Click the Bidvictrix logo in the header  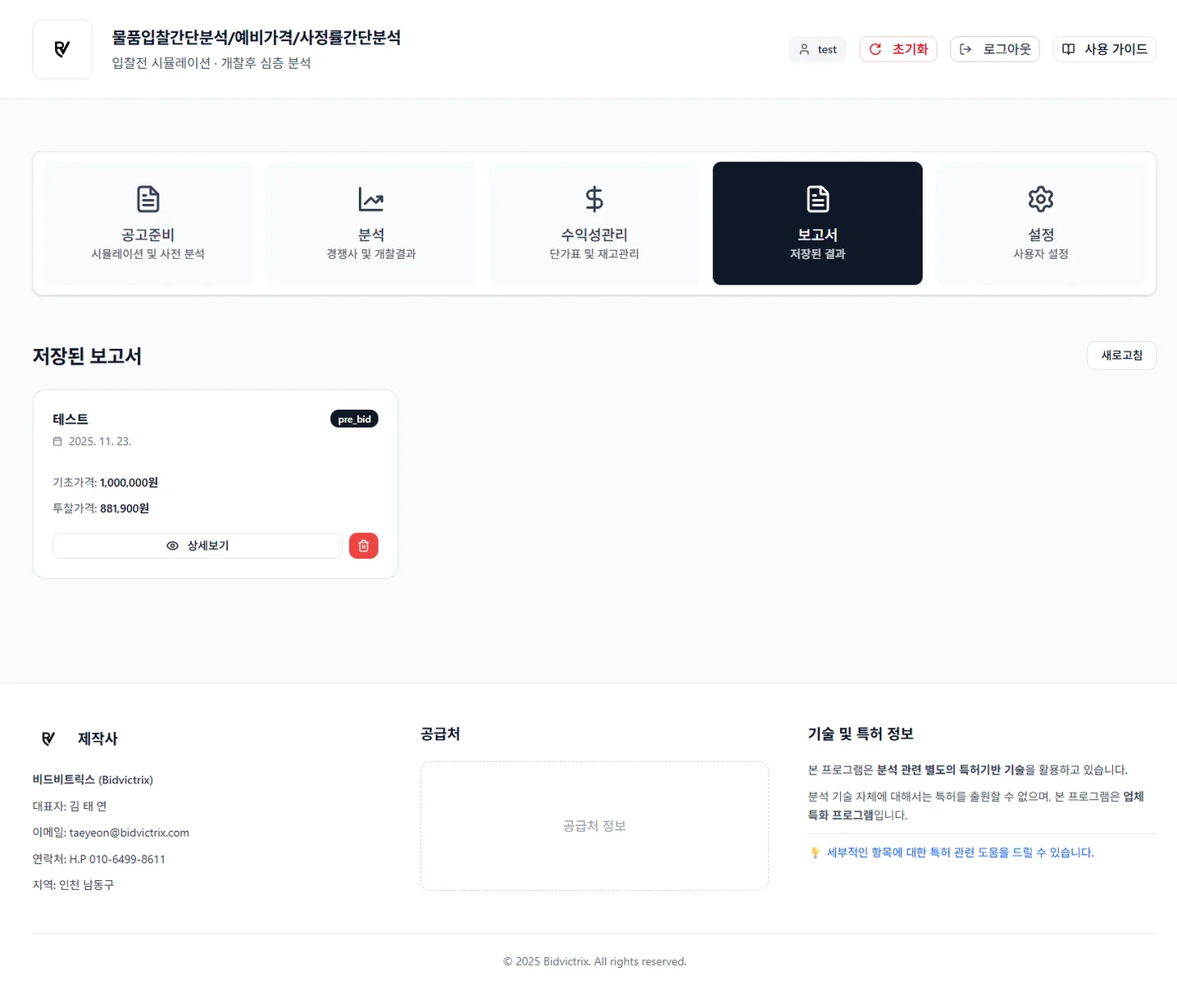pos(62,48)
